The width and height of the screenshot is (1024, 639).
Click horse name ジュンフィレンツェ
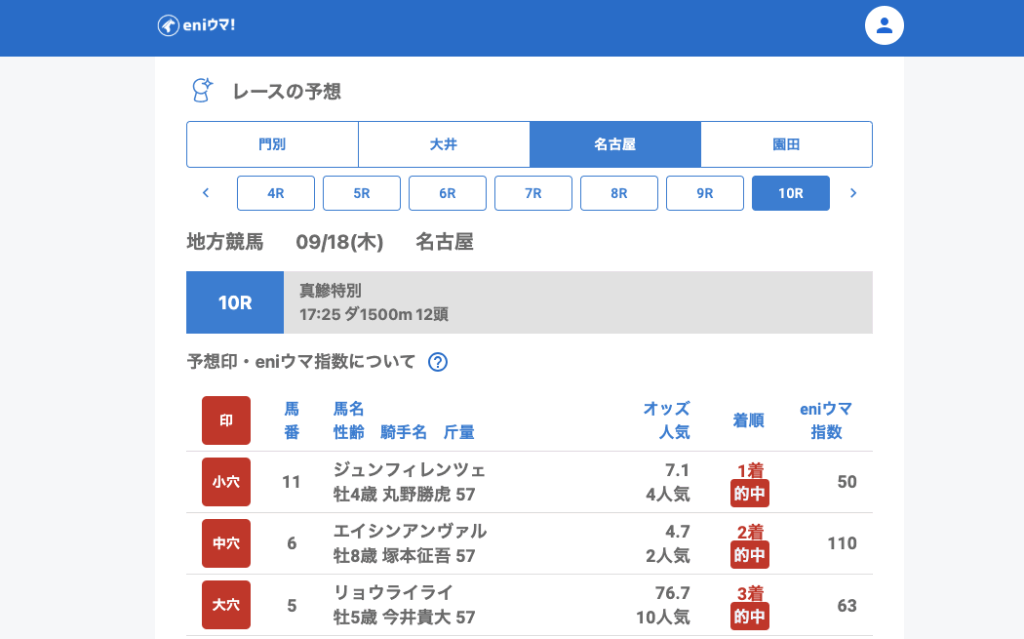[x=409, y=470]
